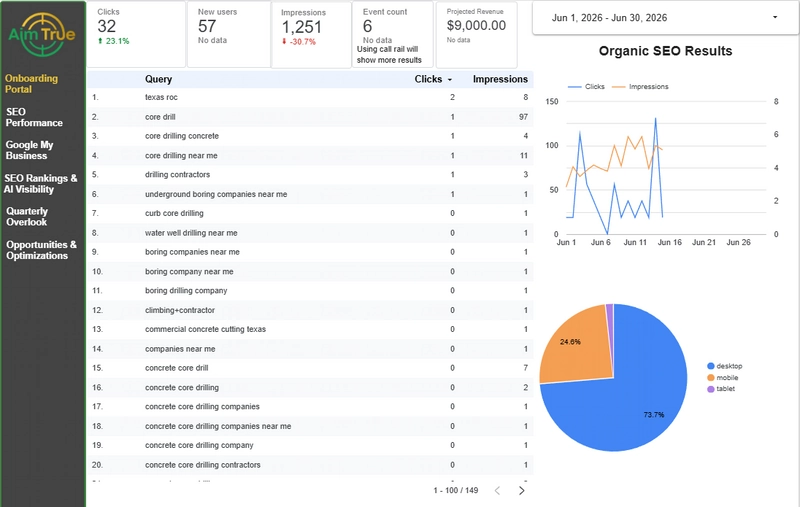The width and height of the screenshot is (800, 507).
Task: Select the 'drilling contractors' query
Action: (x=177, y=174)
